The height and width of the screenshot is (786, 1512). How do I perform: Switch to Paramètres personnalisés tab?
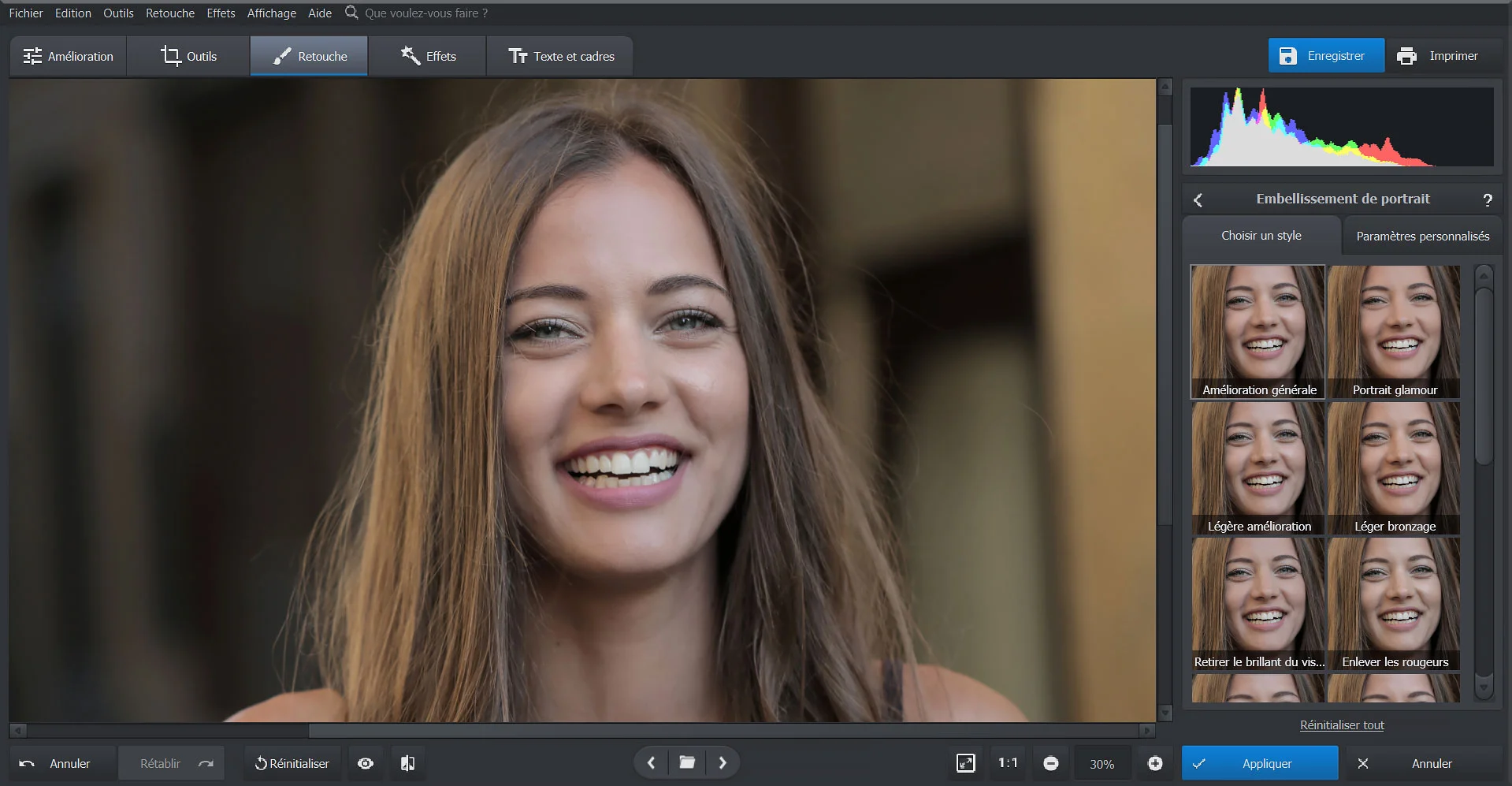click(1423, 237)
